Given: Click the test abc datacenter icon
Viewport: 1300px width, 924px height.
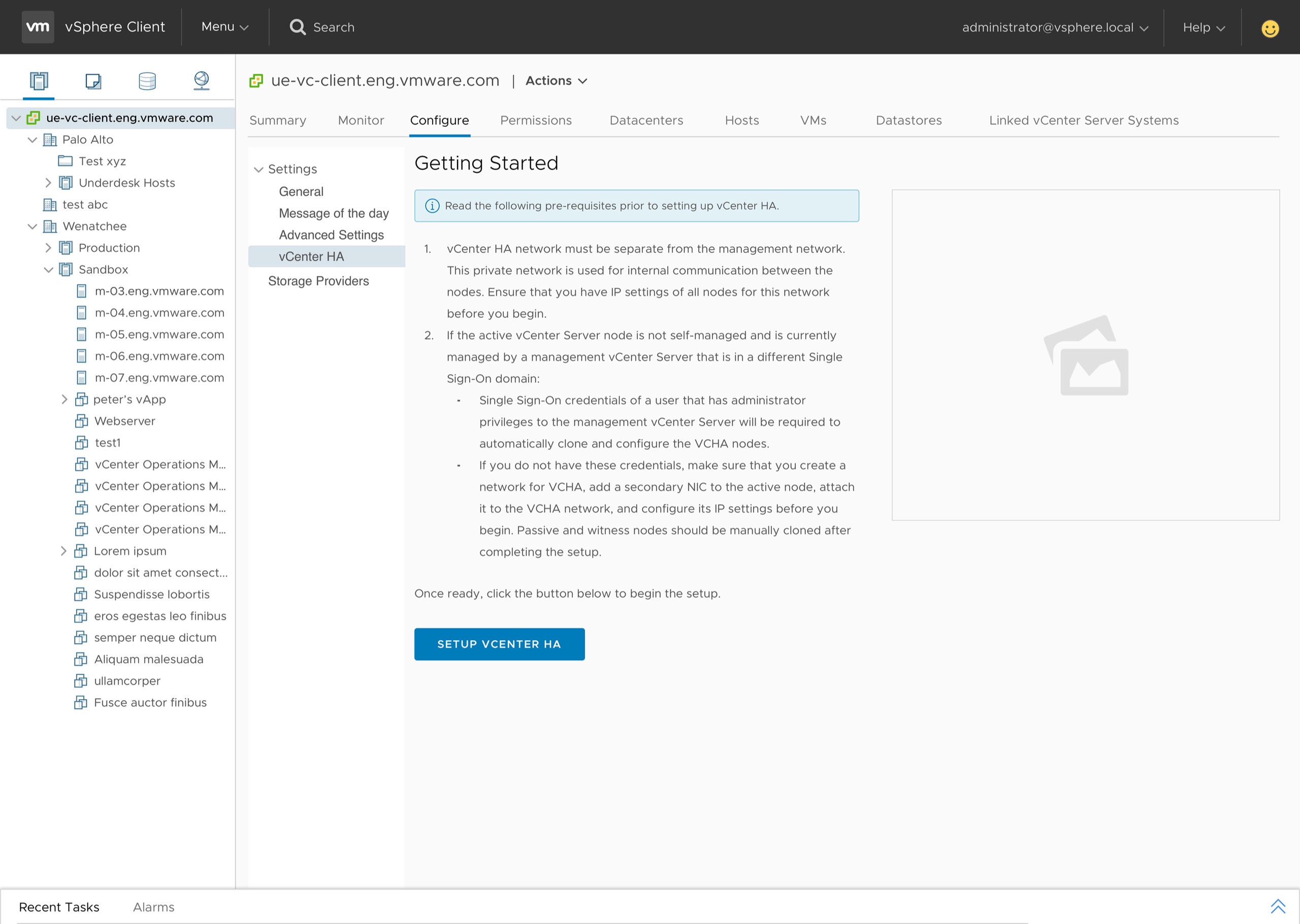Looking at the screenshot, I should pyautogui.click(x=50, y=204).
